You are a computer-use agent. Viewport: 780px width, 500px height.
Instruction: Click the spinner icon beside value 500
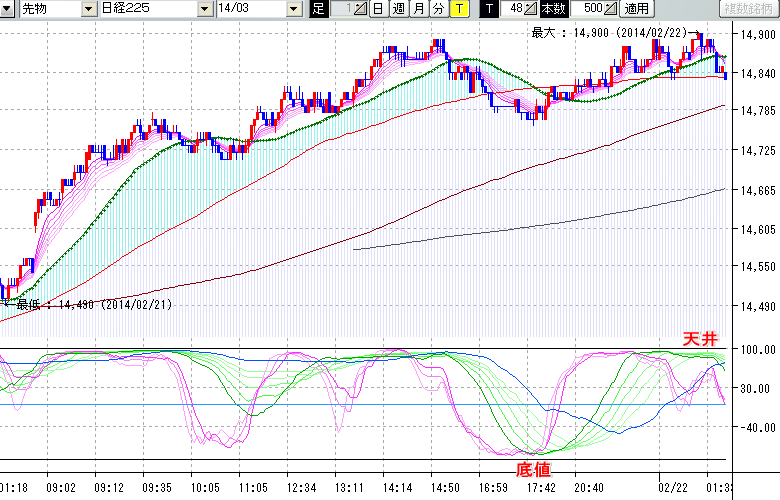[611, 9]
